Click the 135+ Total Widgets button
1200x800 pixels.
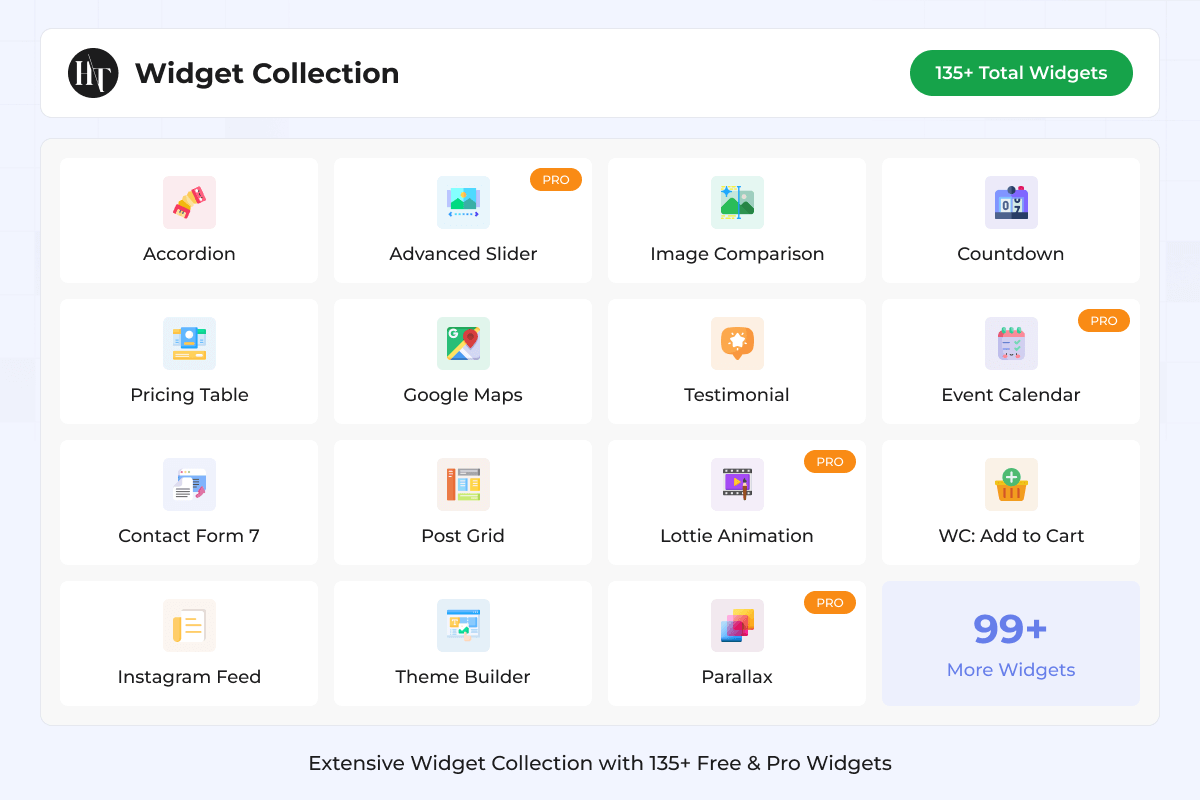pos(1021,73)
